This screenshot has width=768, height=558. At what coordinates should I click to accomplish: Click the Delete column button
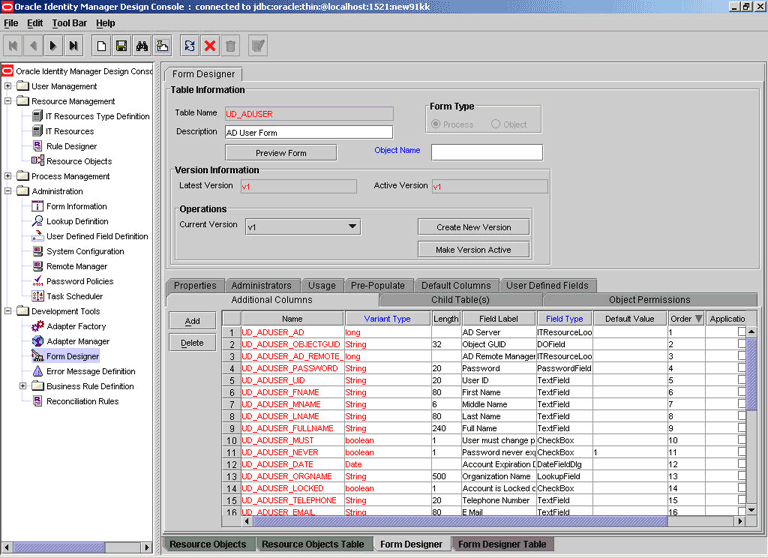point(192,343)
